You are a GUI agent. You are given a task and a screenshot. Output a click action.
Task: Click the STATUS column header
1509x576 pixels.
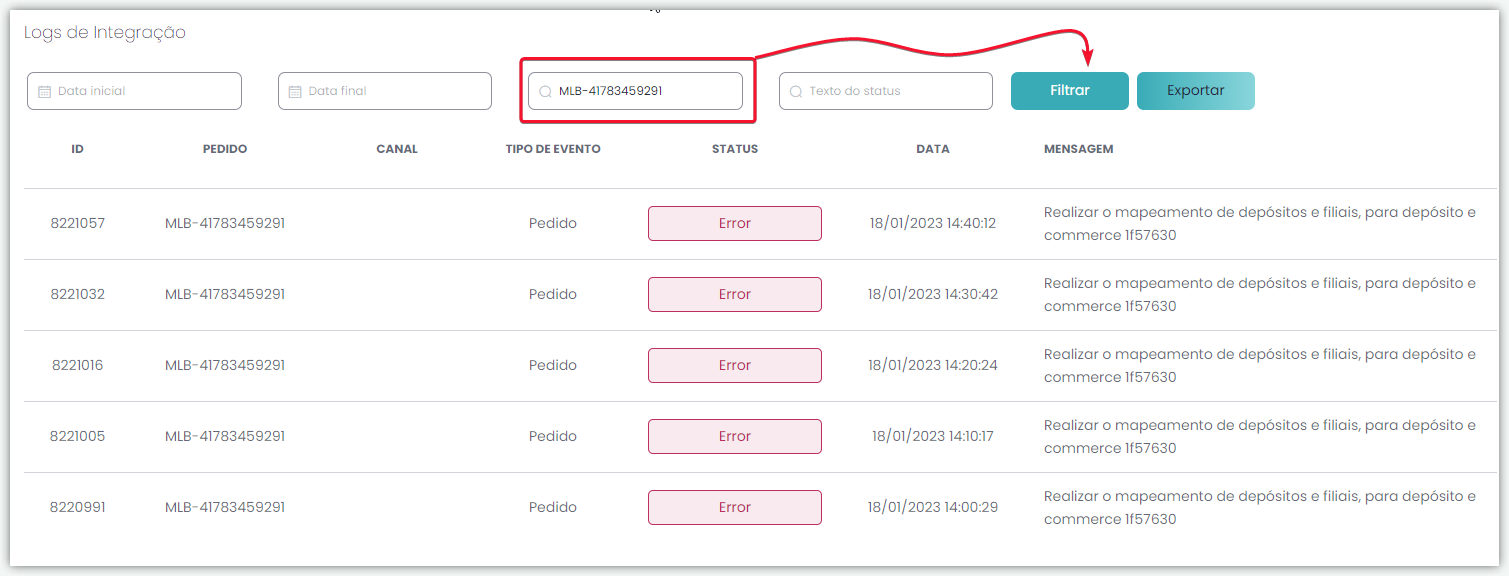[x=735, y=149]
